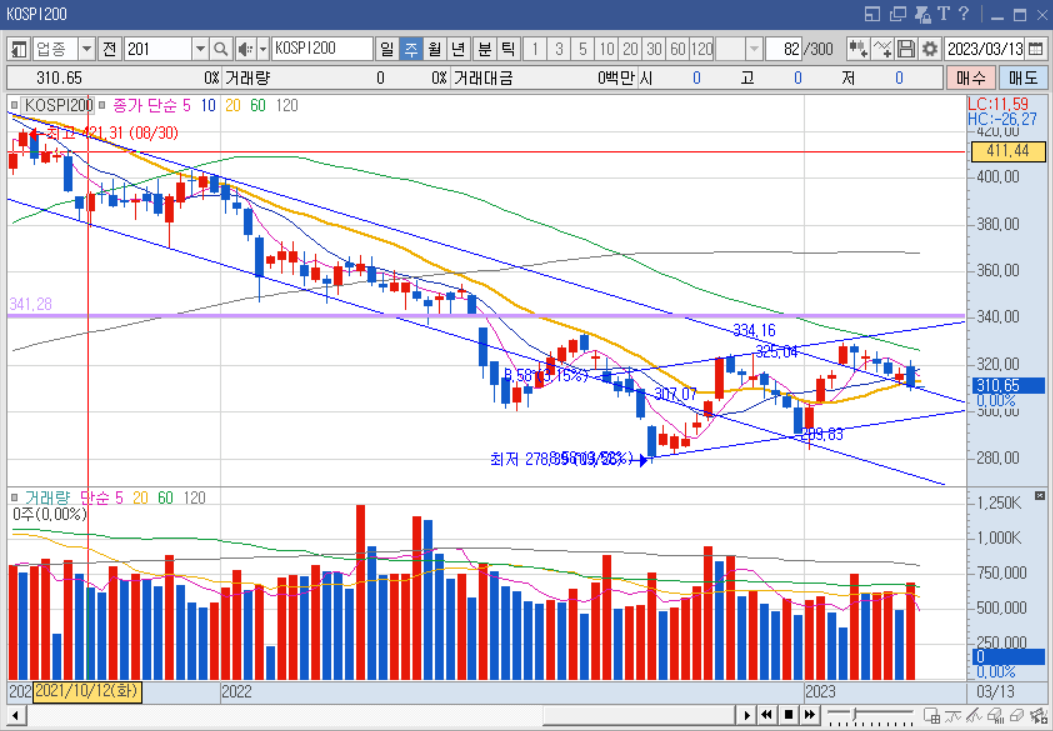Click the single eraser icon
This screenshot has width=1053, height=731.
(1018, 715)
